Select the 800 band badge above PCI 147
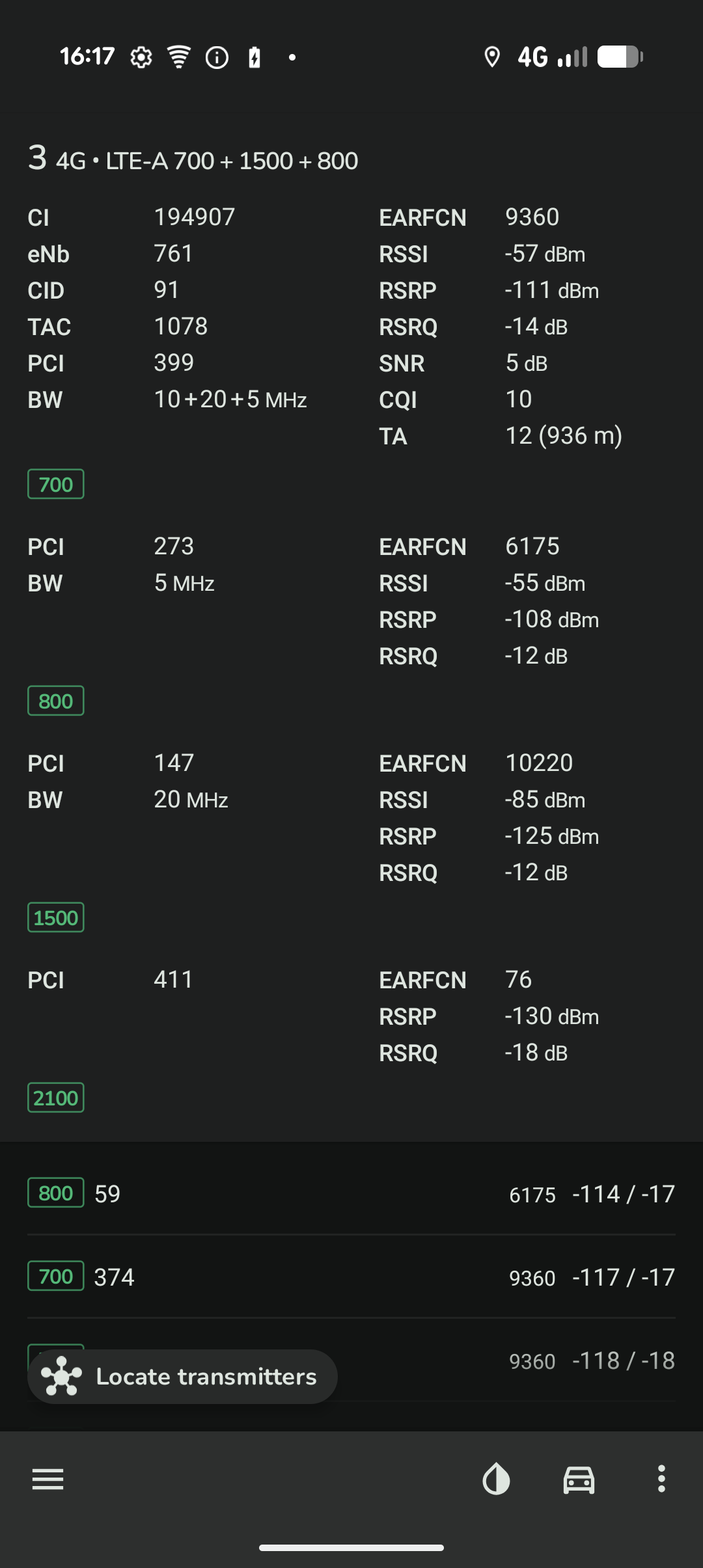703x1568 pixels. point(56,701)
